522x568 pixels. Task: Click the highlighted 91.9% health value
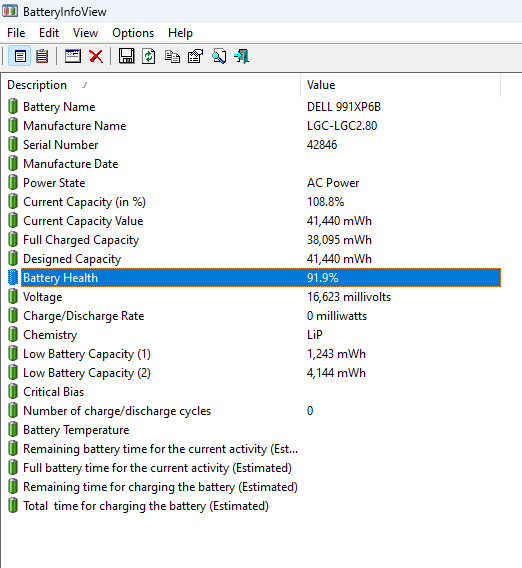322,278
